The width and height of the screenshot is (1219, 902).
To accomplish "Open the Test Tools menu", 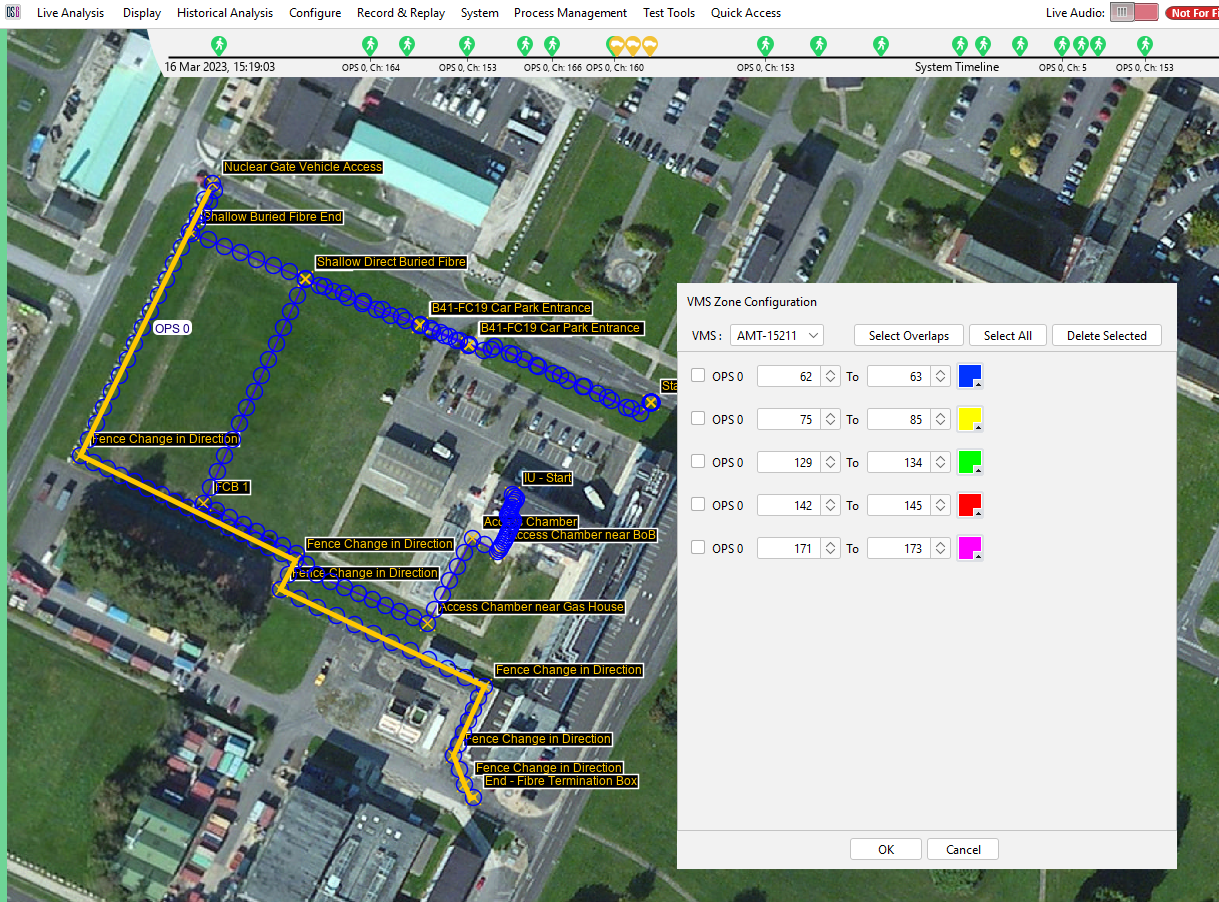I will point(668,13).
